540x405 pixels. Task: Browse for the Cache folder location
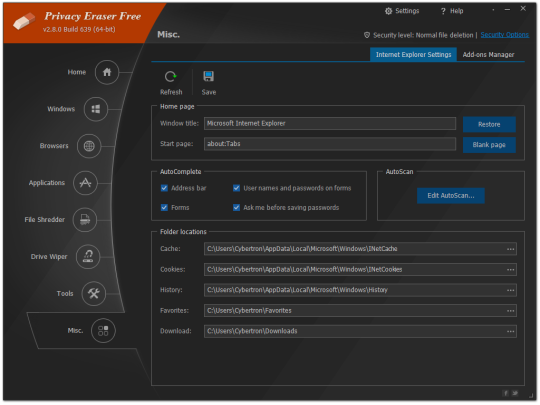point(510,249)
